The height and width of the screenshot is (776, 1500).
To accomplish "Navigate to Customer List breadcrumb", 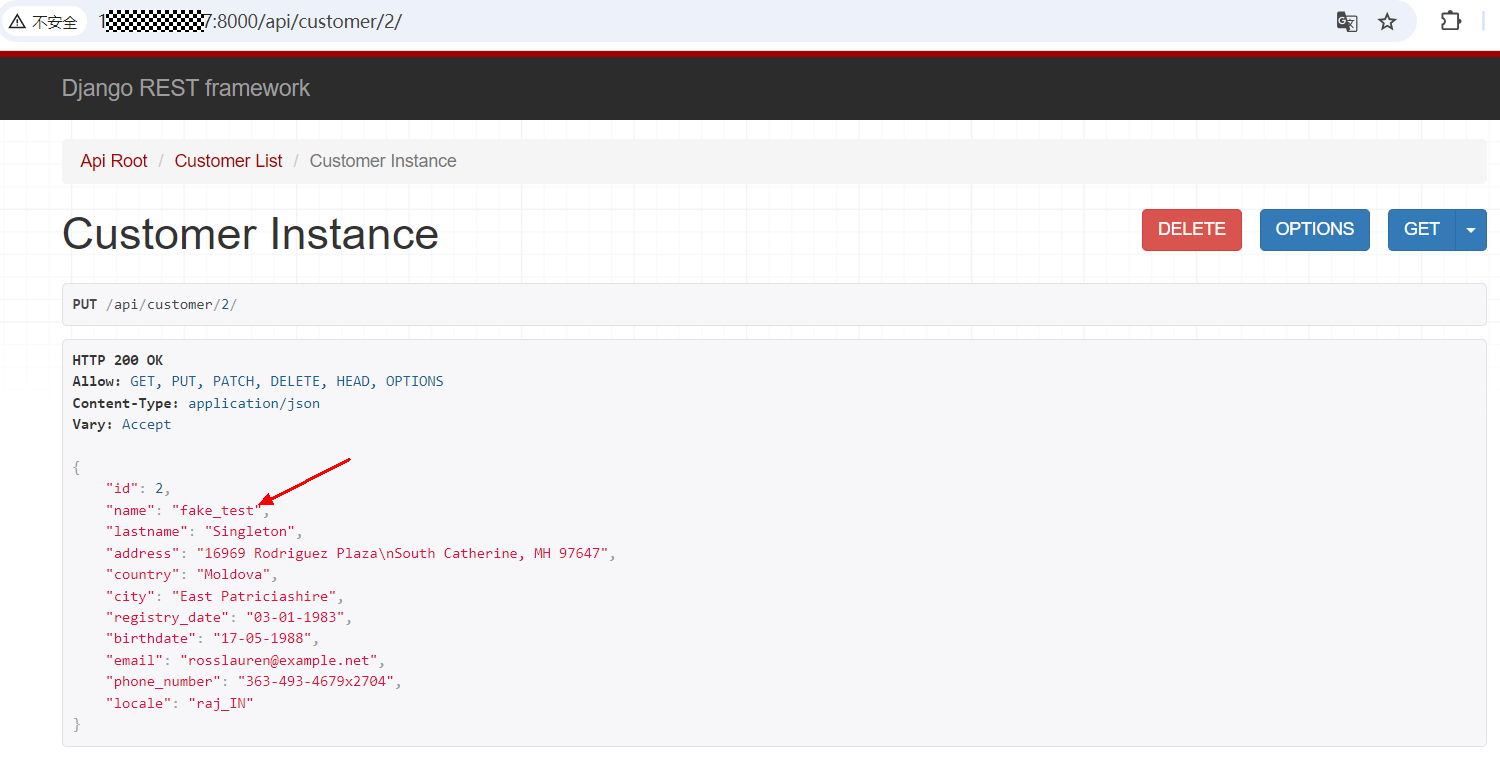I will [228, 161].
